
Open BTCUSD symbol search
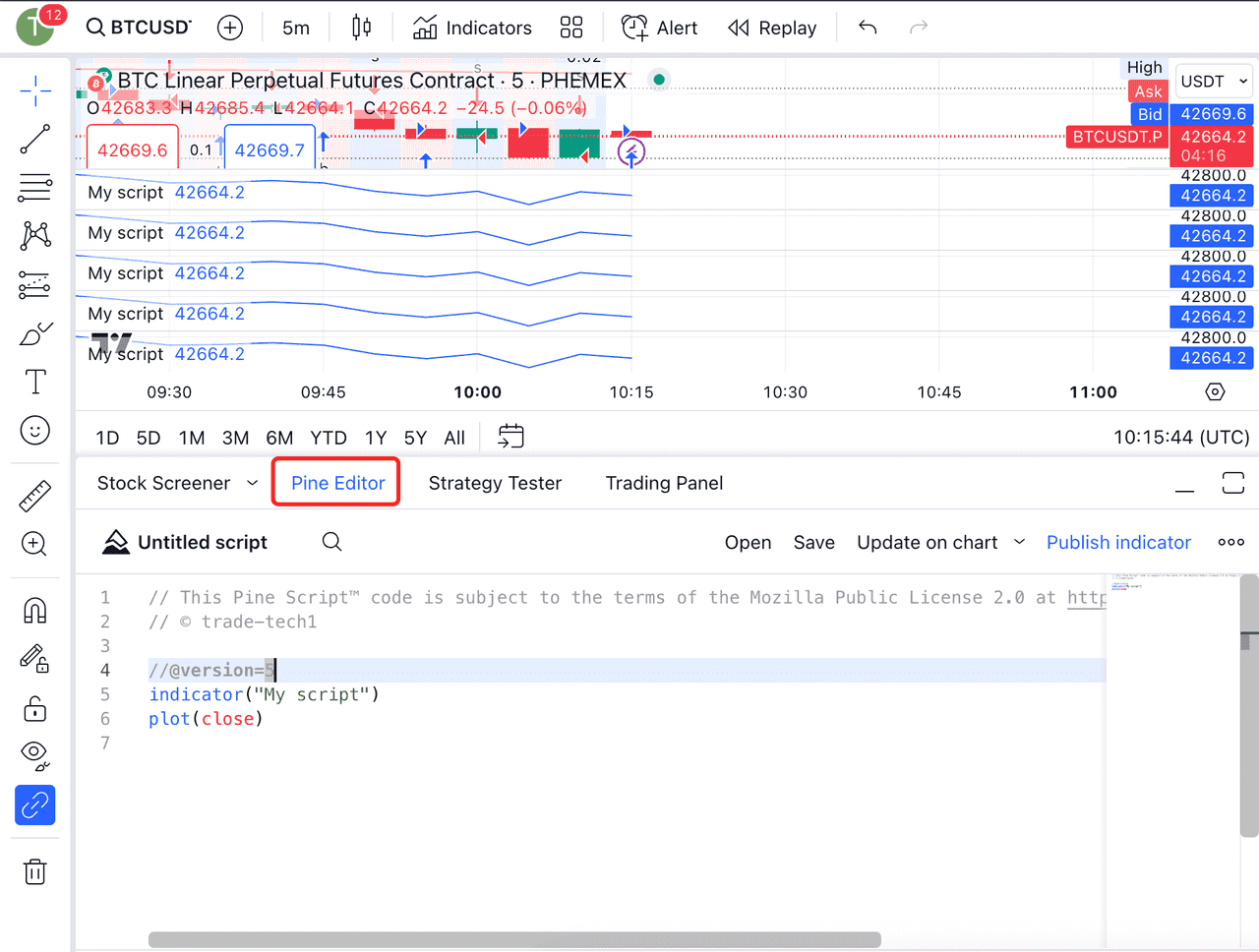click(x=139, y=28)
